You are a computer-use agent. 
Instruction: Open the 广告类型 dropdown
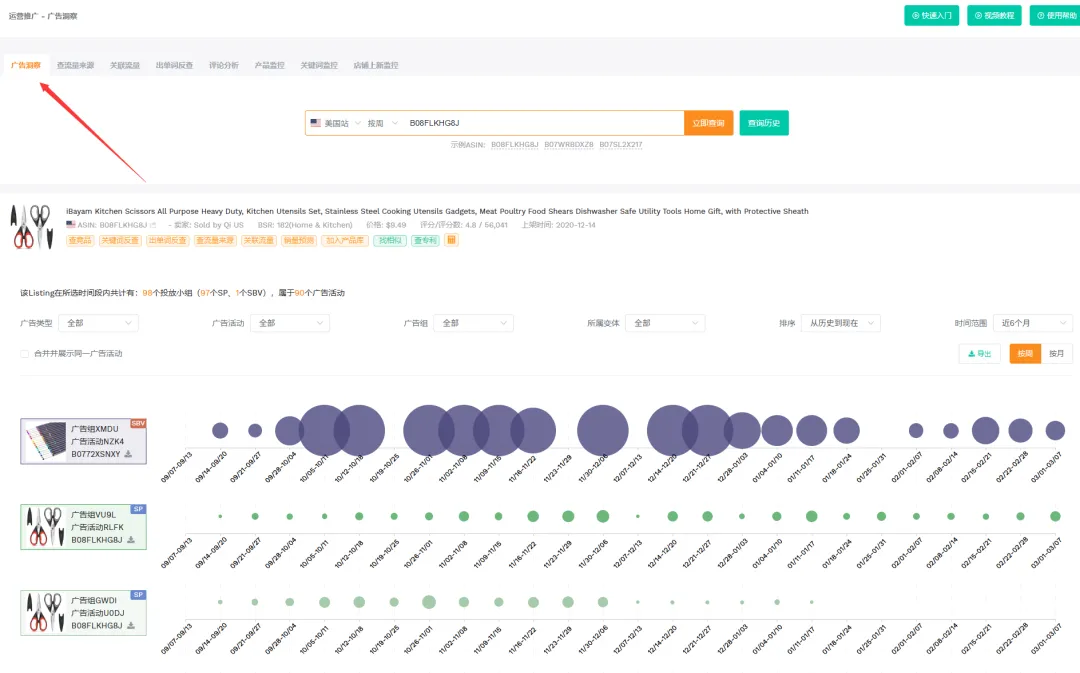98,323
